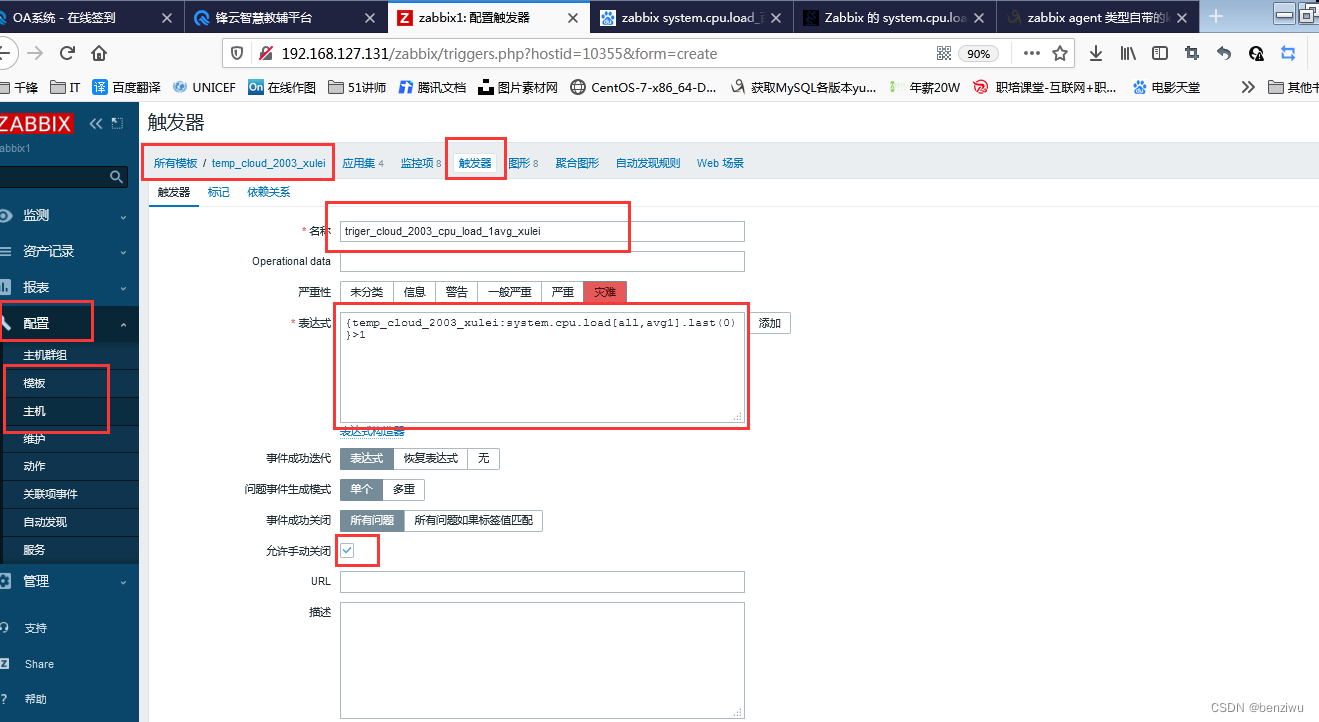Open the 表达式构造器 link
1319x722 pixels.
pyautogui.click(x=372, y=431)
